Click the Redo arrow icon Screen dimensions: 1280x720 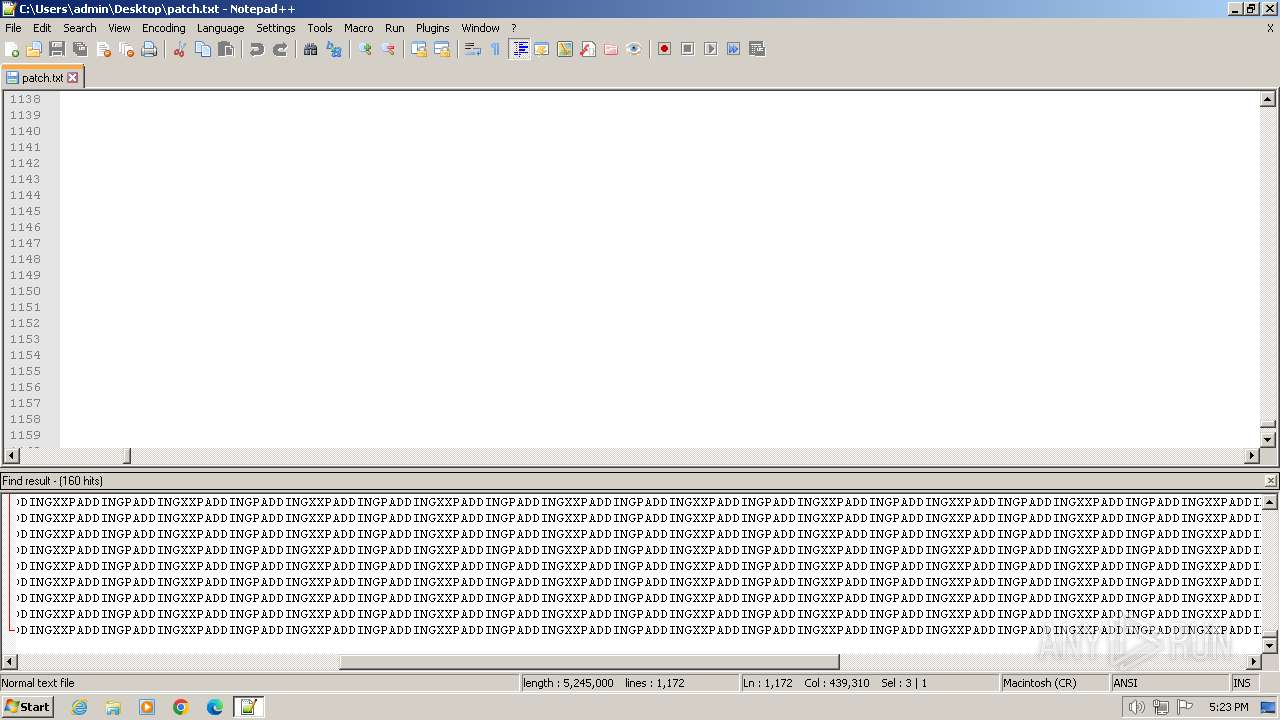(x=280, y=49)
